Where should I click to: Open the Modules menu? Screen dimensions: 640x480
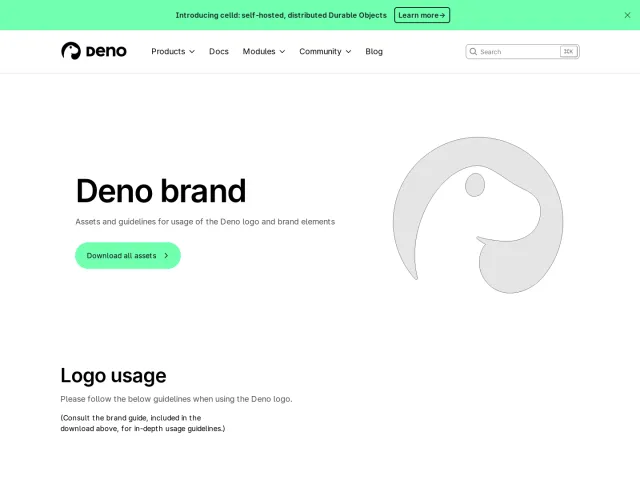[x=264, y=51]
